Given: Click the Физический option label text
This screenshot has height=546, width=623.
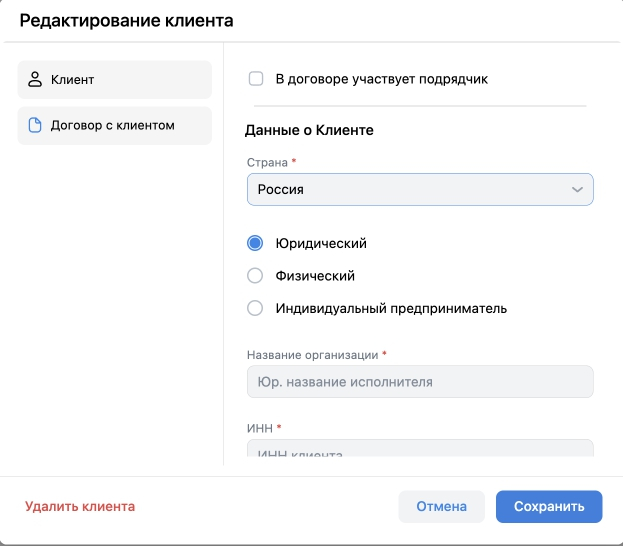Looking at the screenshot, I should (315, 276).
